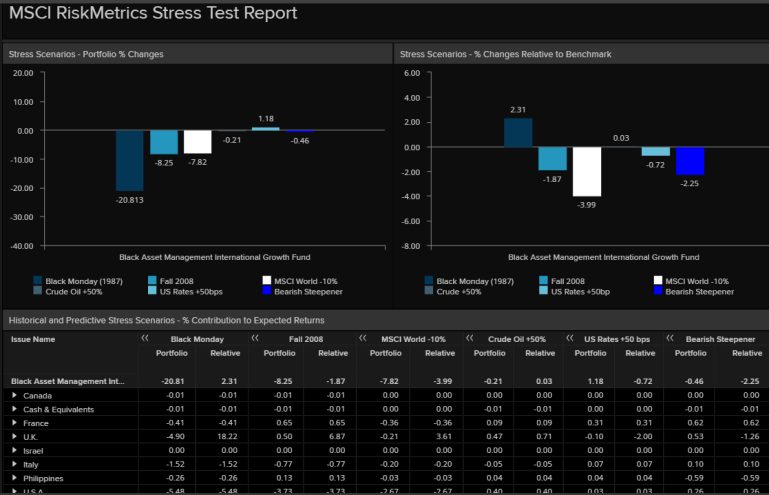The image size is (769, 495).
Task: Sort by Black Monday Portfolio column header
Action: pyautogui.click(x=172, y=353)
